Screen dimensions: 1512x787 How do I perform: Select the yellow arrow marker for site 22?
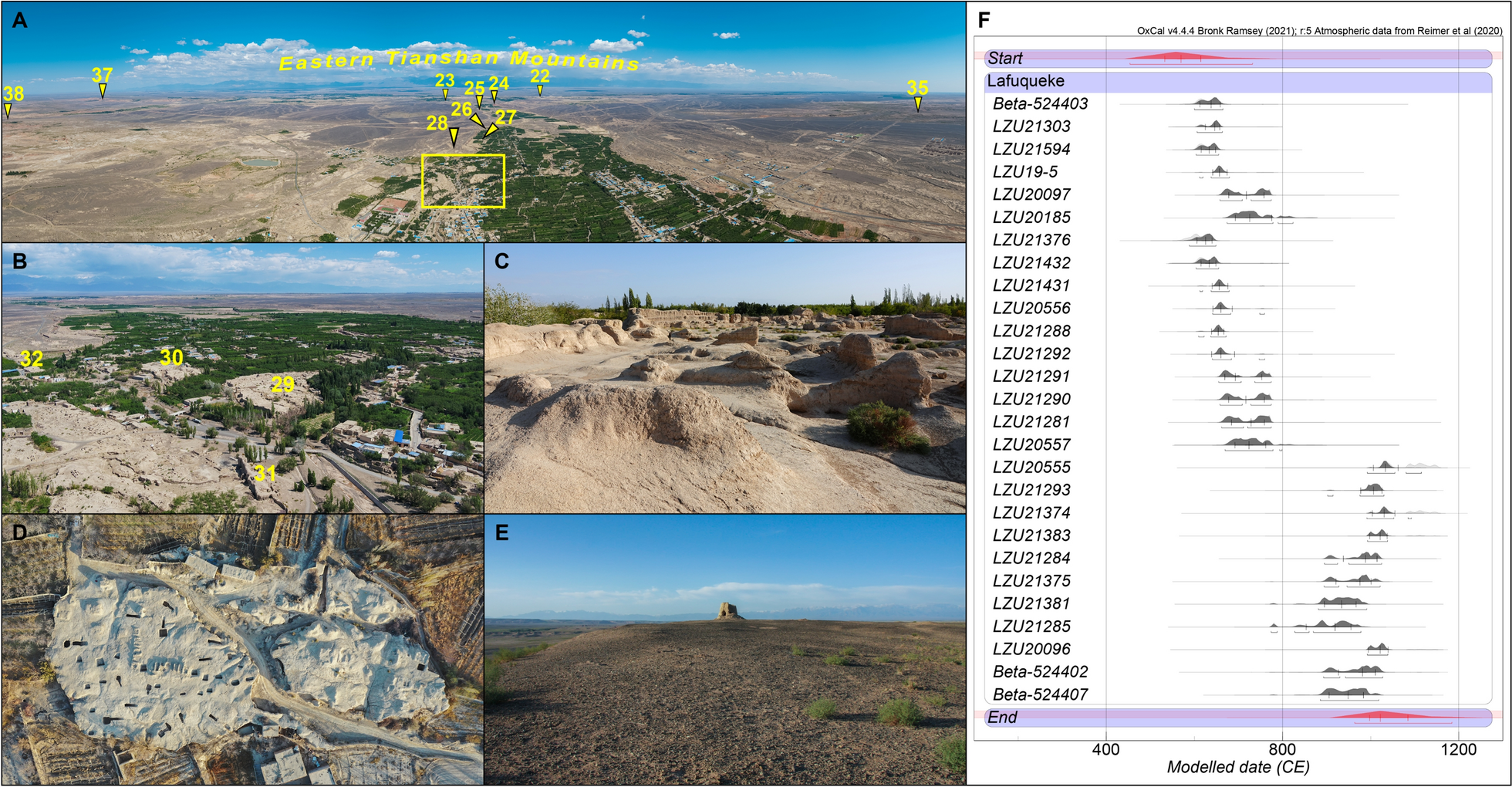pyautogui.click(x=540, y=90)
